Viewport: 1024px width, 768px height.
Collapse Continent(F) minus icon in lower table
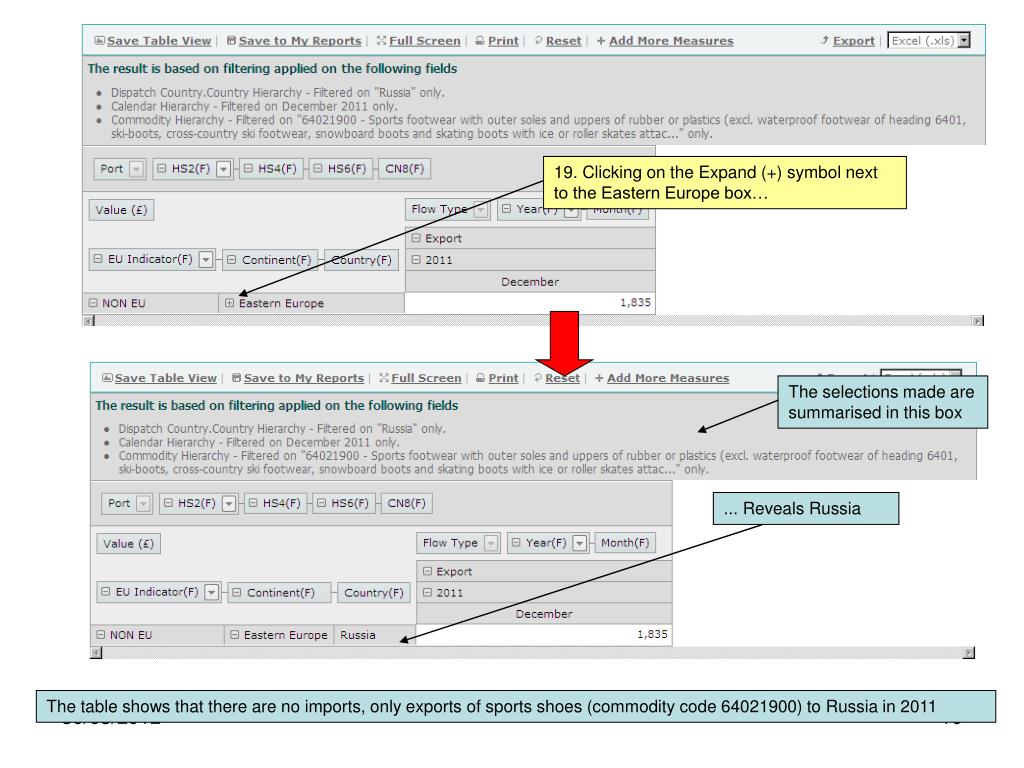point(236,592)
